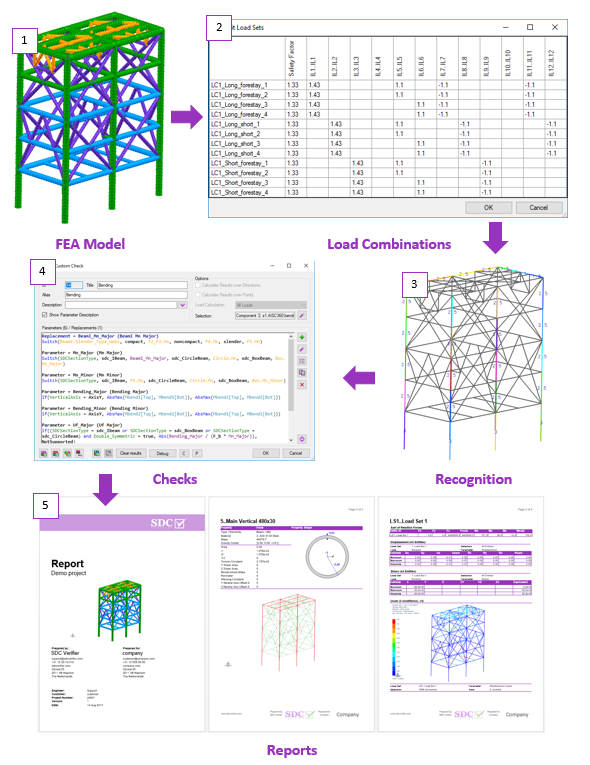
Task: Edit the parameter with the pencil icon beside the formula list
Action: pyautogui.click(x=302, y=349)
